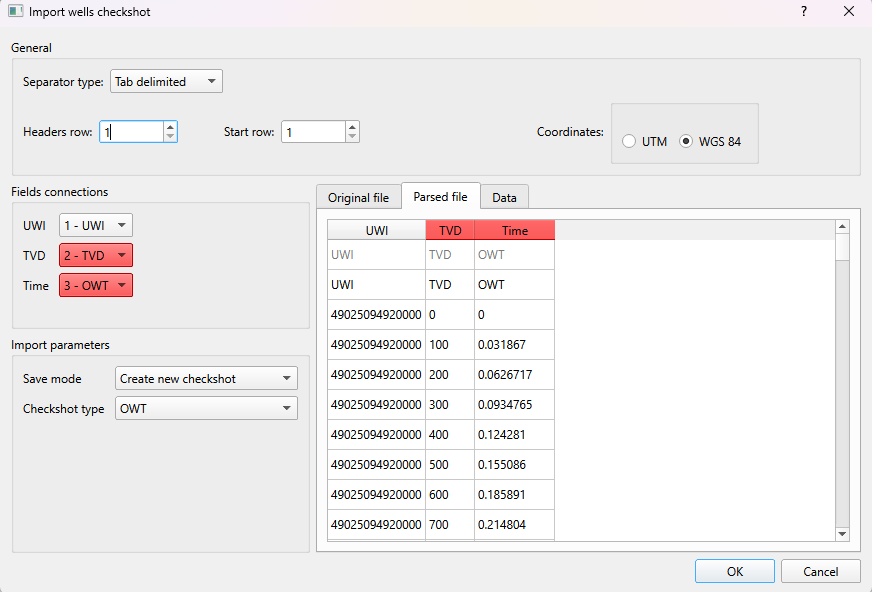Select the WGS 84 coordinates radio button
Screen dimensions: 872x592
tap(686, 141)
